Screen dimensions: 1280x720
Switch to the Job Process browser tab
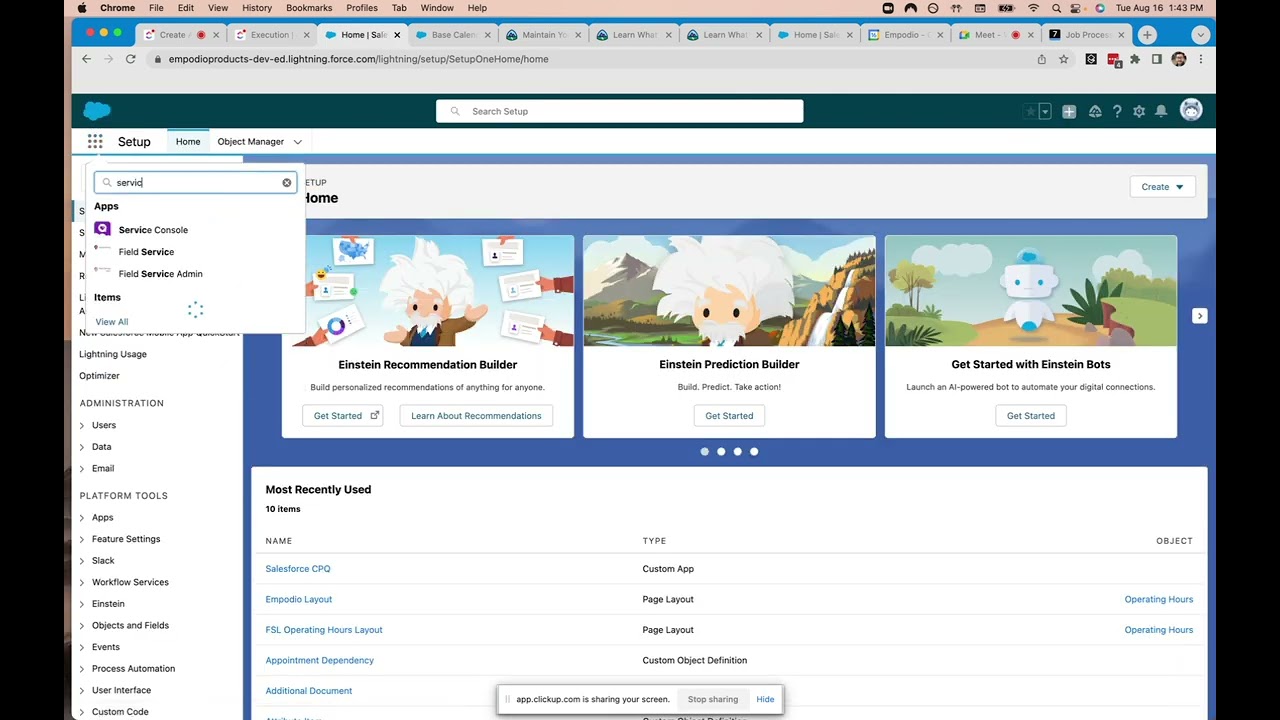tap(1087, 35)
